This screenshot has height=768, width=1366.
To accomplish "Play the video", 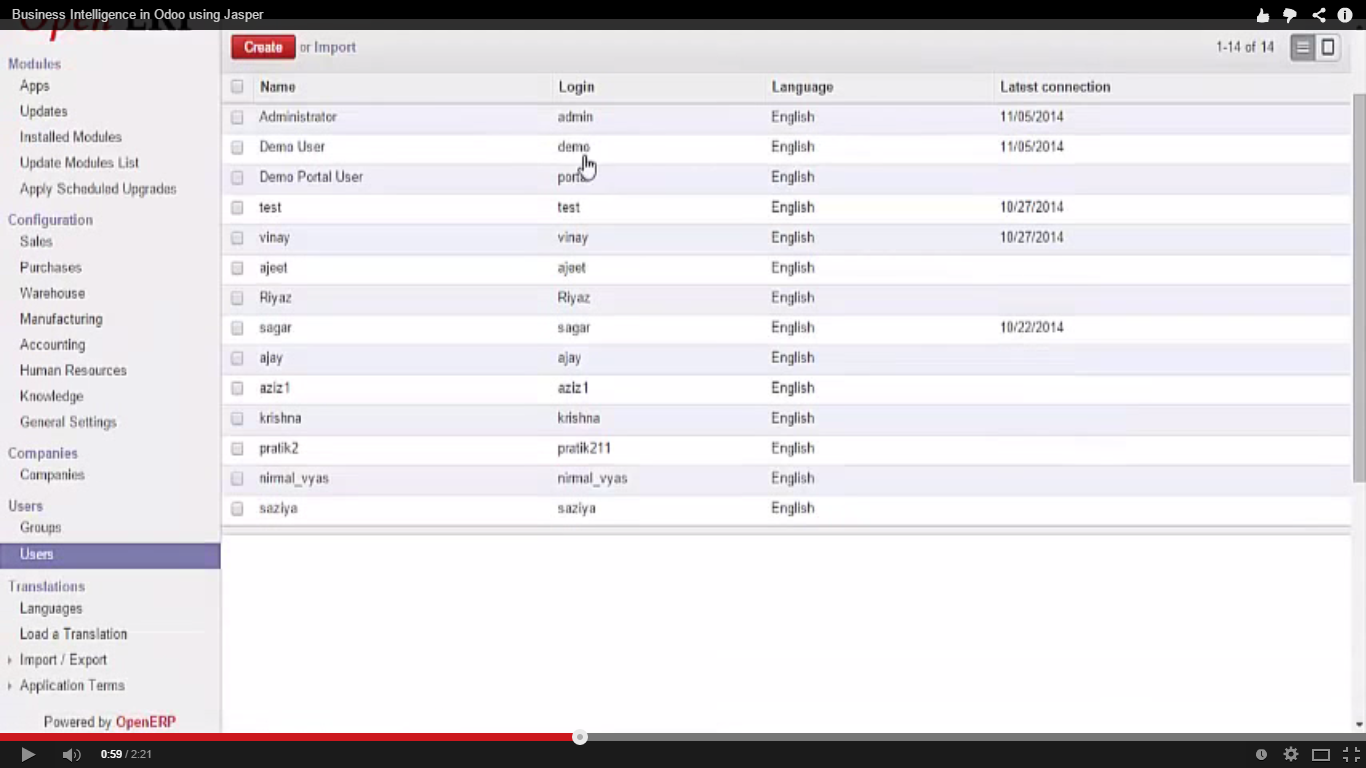I will [x=28, y=754].
